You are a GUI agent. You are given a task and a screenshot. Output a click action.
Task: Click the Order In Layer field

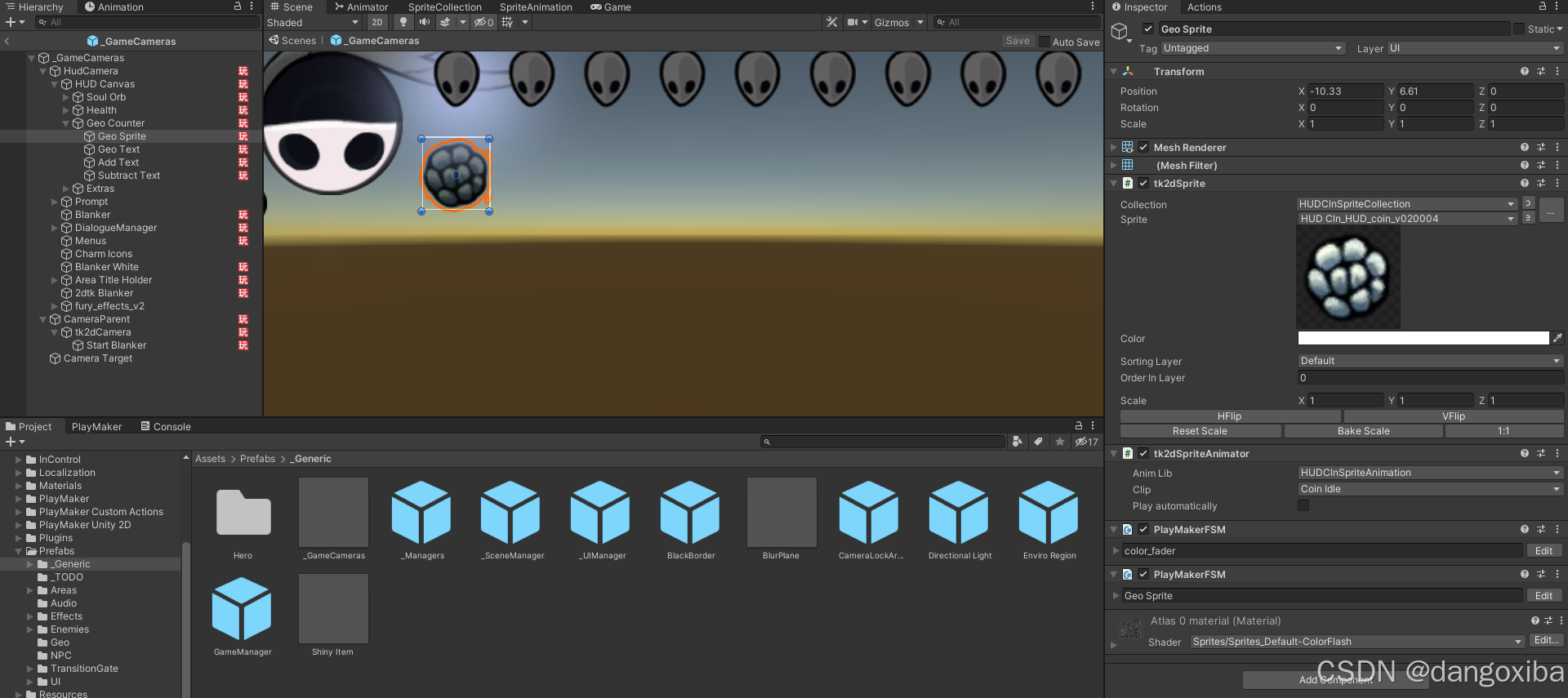point(1430,378)
